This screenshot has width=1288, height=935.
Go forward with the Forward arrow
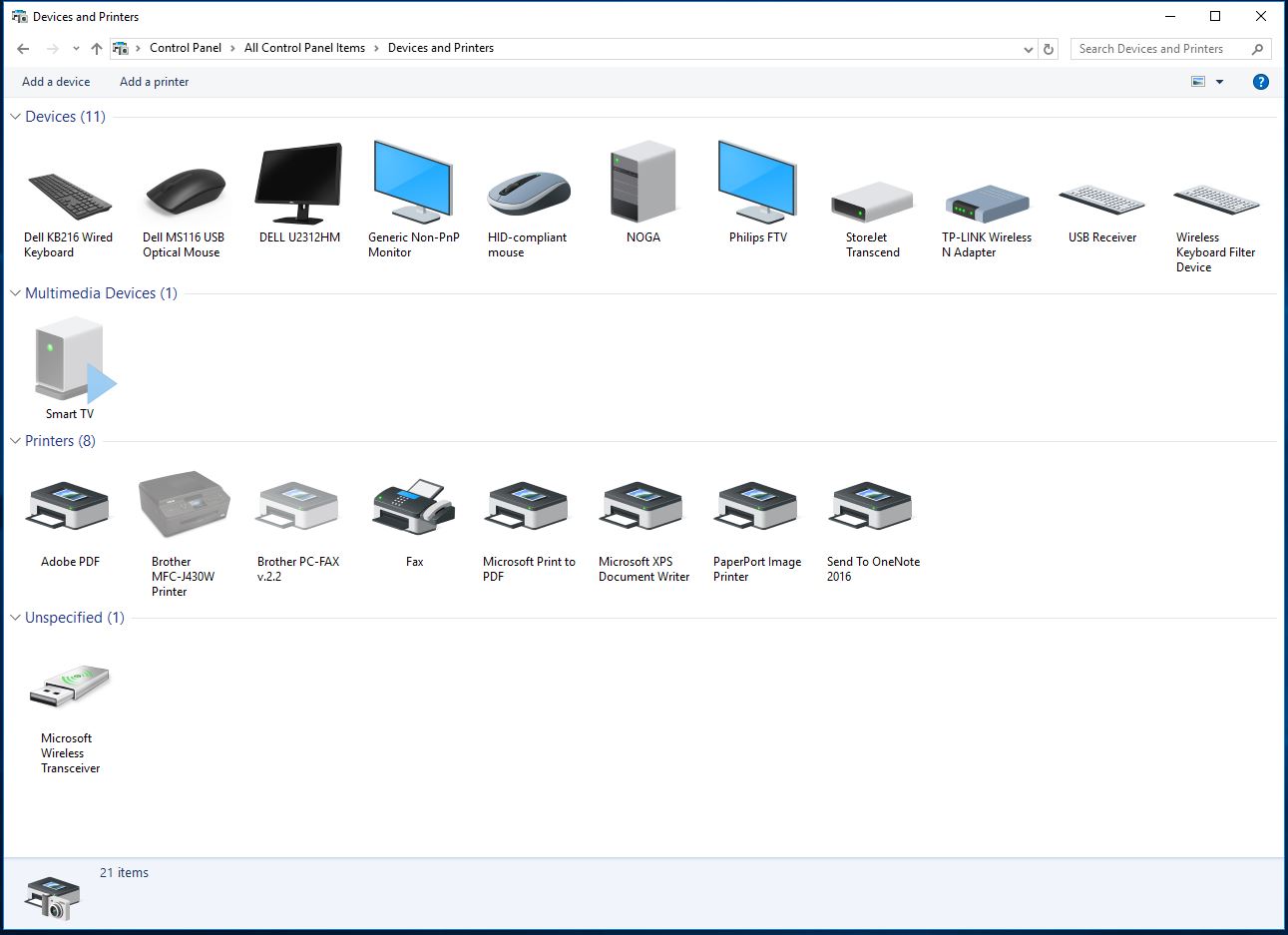pos(53,48)
